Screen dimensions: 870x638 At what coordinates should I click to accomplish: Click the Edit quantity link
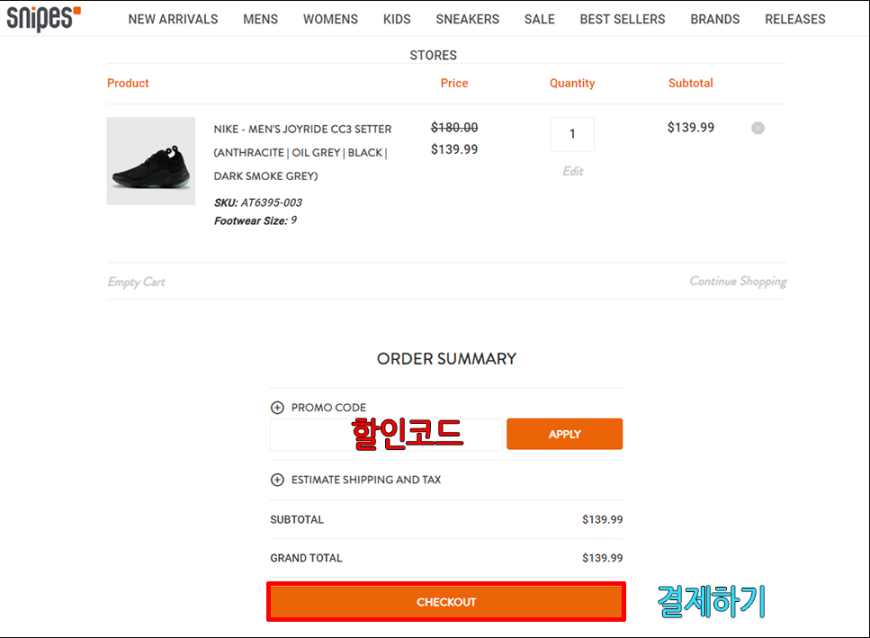point(573,171)
